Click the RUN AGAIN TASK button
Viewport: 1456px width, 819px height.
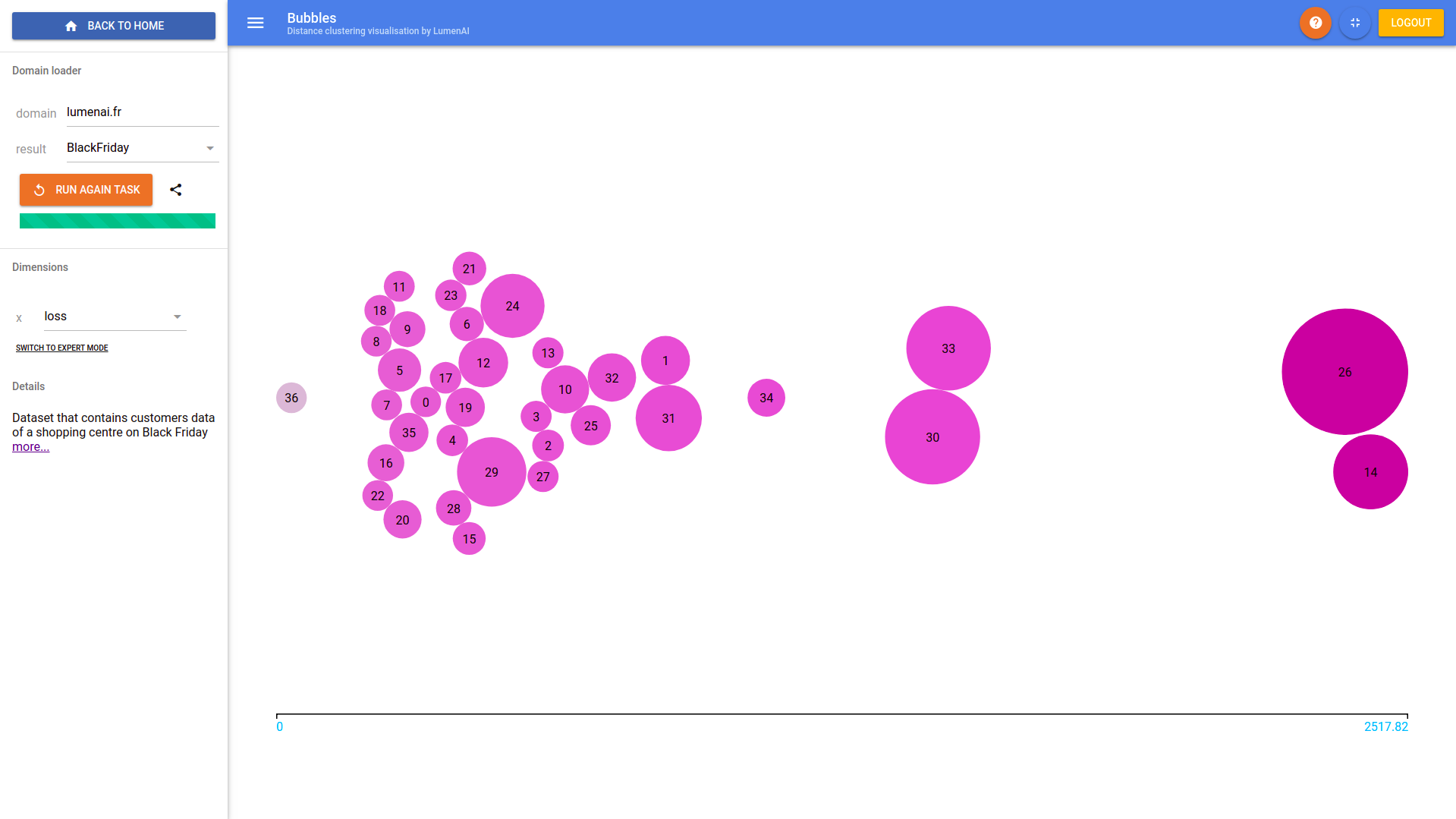(86, 190)
